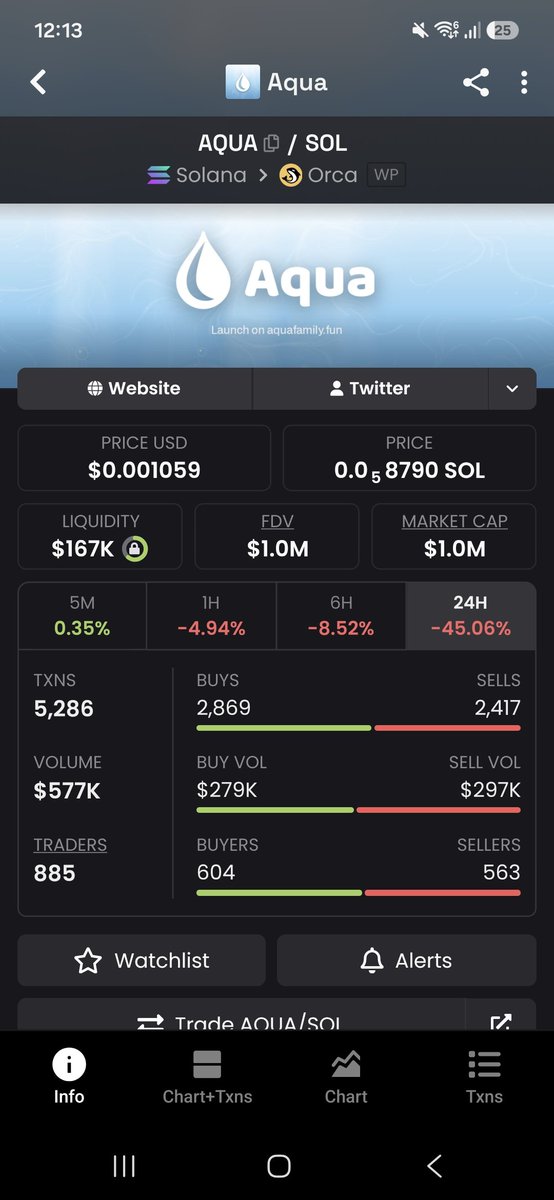
Task: Toggle Watchlist star for Aqua
Action: (141, 961)
